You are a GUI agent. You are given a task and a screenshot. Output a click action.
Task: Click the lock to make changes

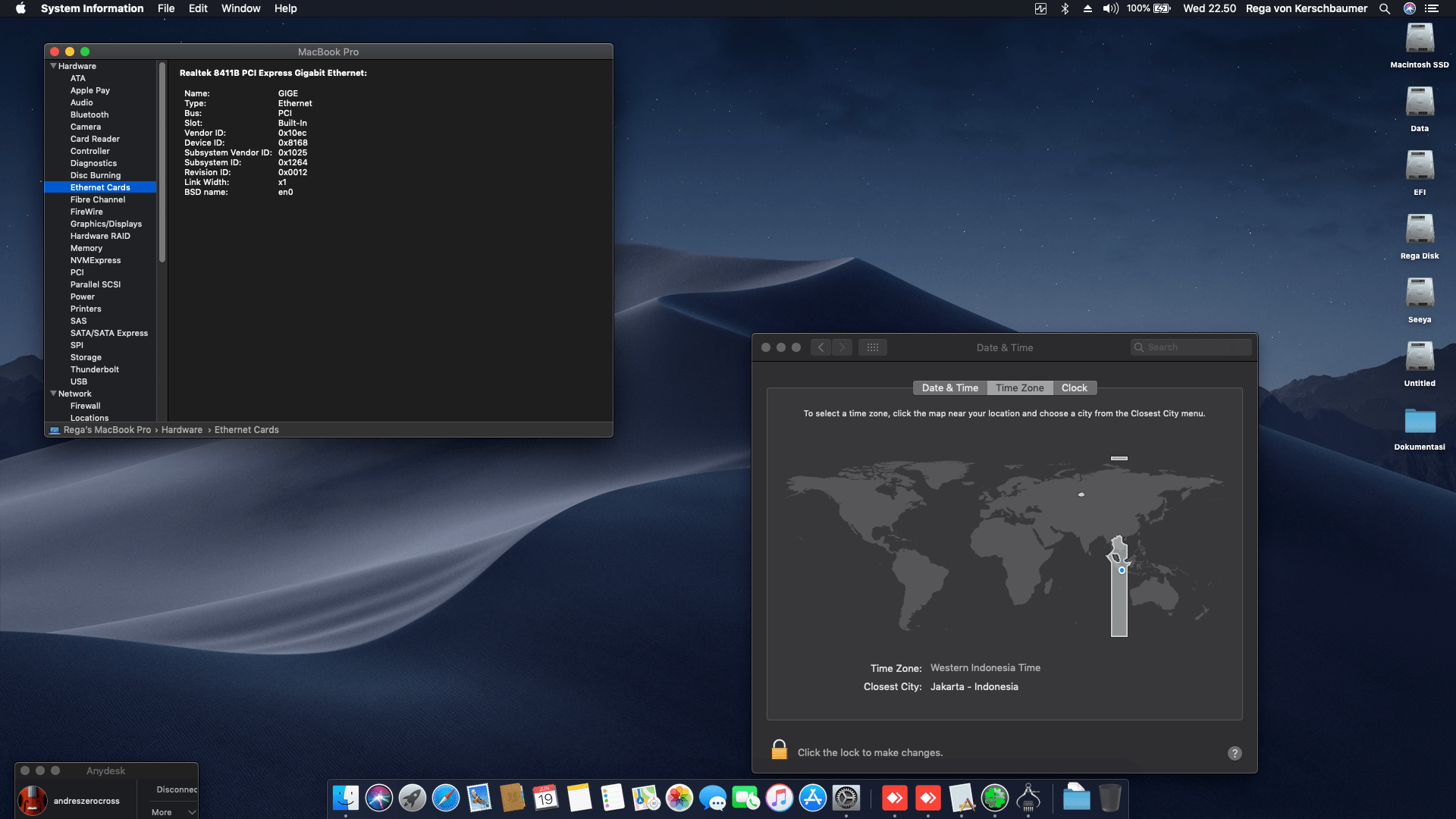pos(779,749)
